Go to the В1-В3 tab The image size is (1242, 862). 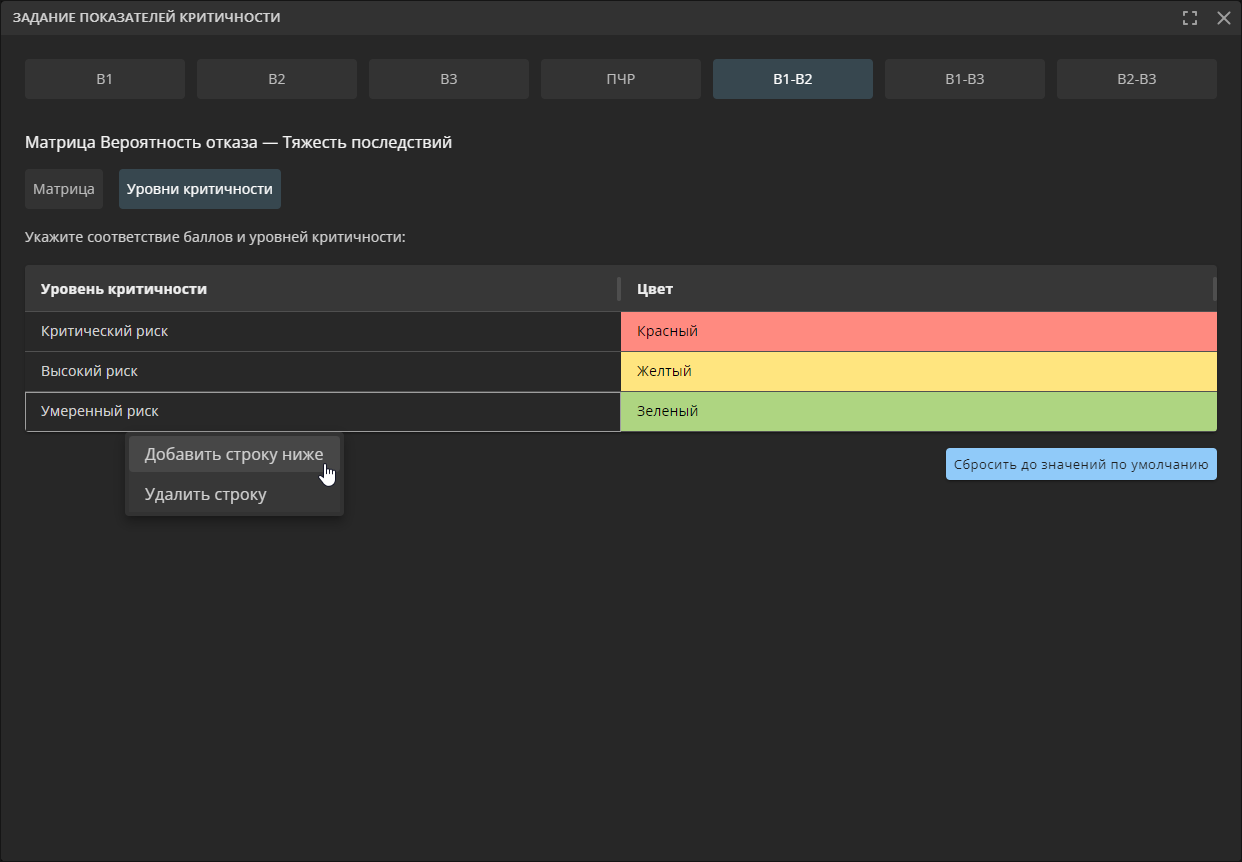click(965, 79)
